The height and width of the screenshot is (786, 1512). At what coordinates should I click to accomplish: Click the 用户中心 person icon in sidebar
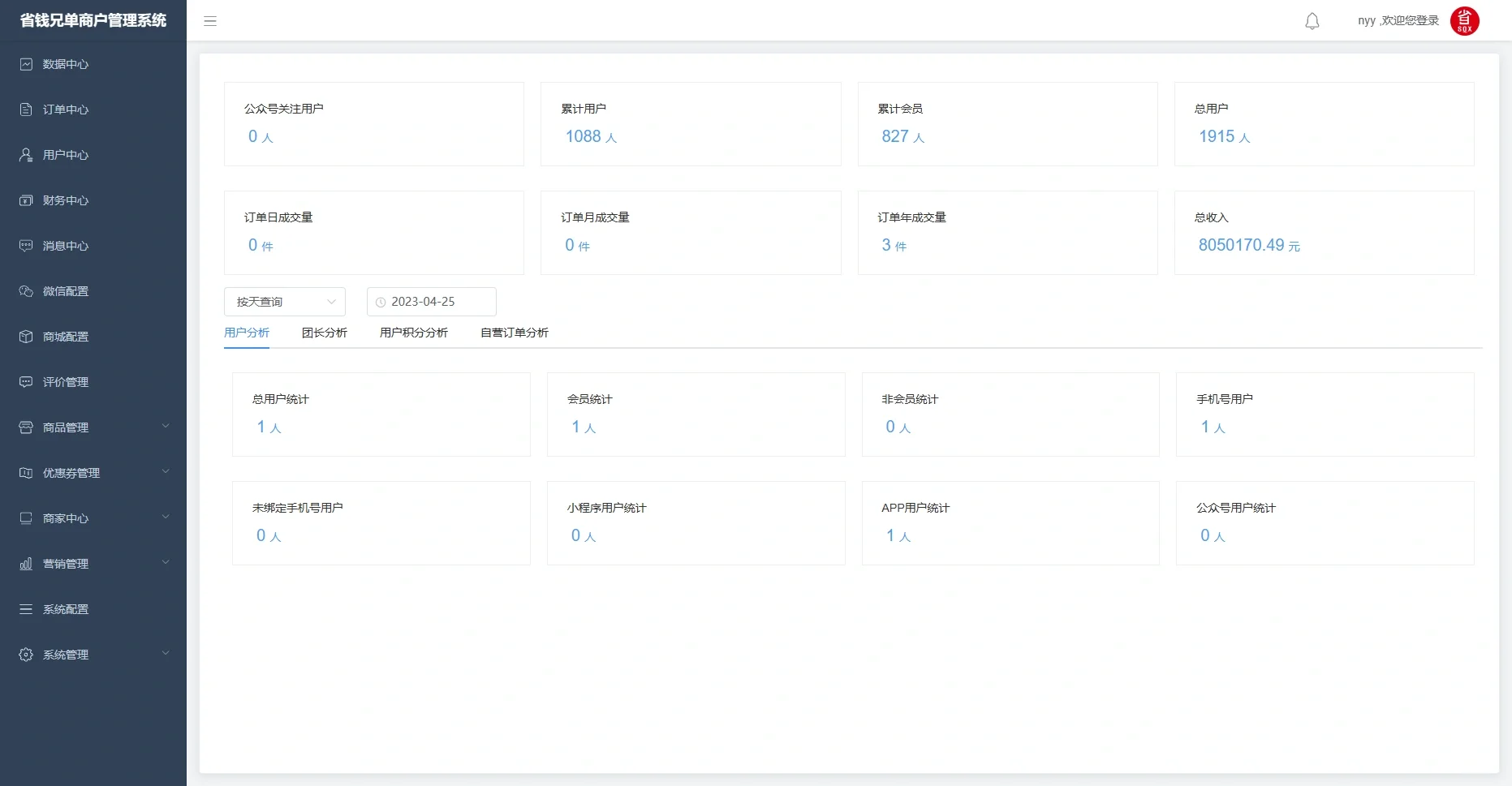(x=26, y=155)
